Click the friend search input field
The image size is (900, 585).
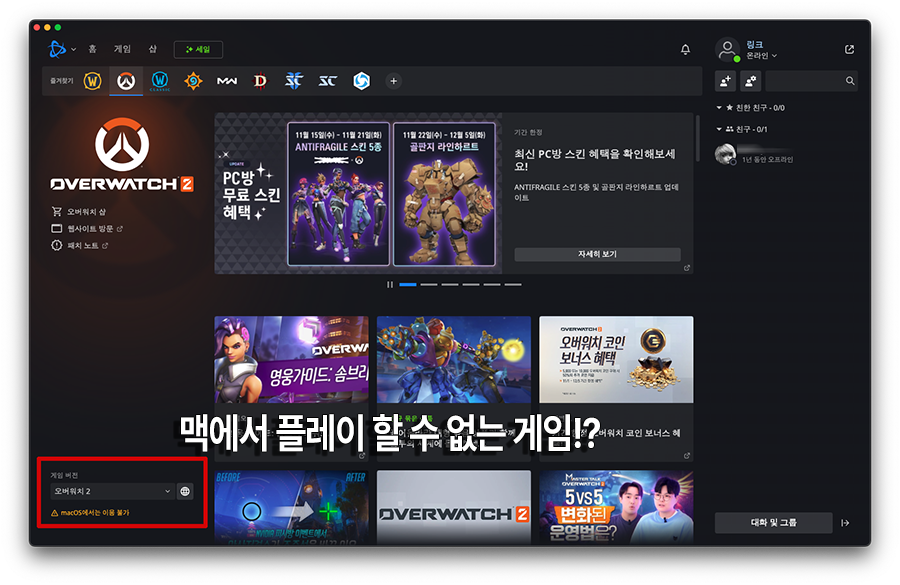(805, 81)
